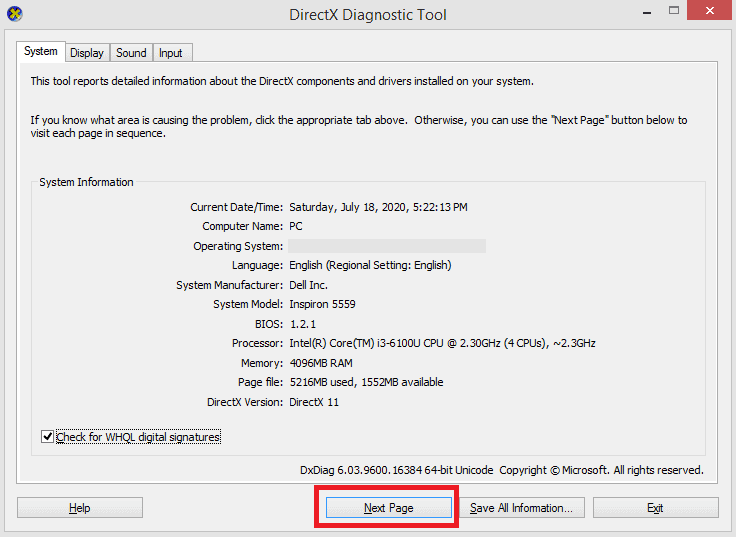Click DirectX Version value DirectX 11

(314, 402)
